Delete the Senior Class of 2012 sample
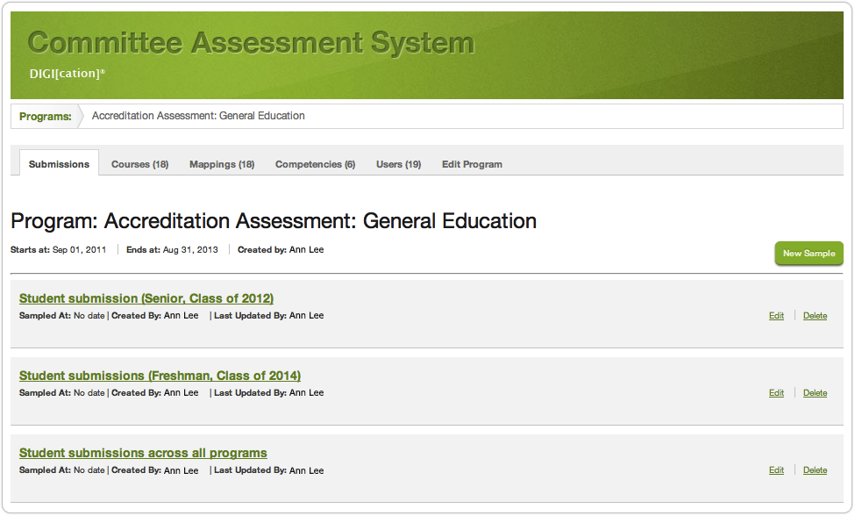Image resolution: width=855 pixels, height=523 pixels. (815, 316)
